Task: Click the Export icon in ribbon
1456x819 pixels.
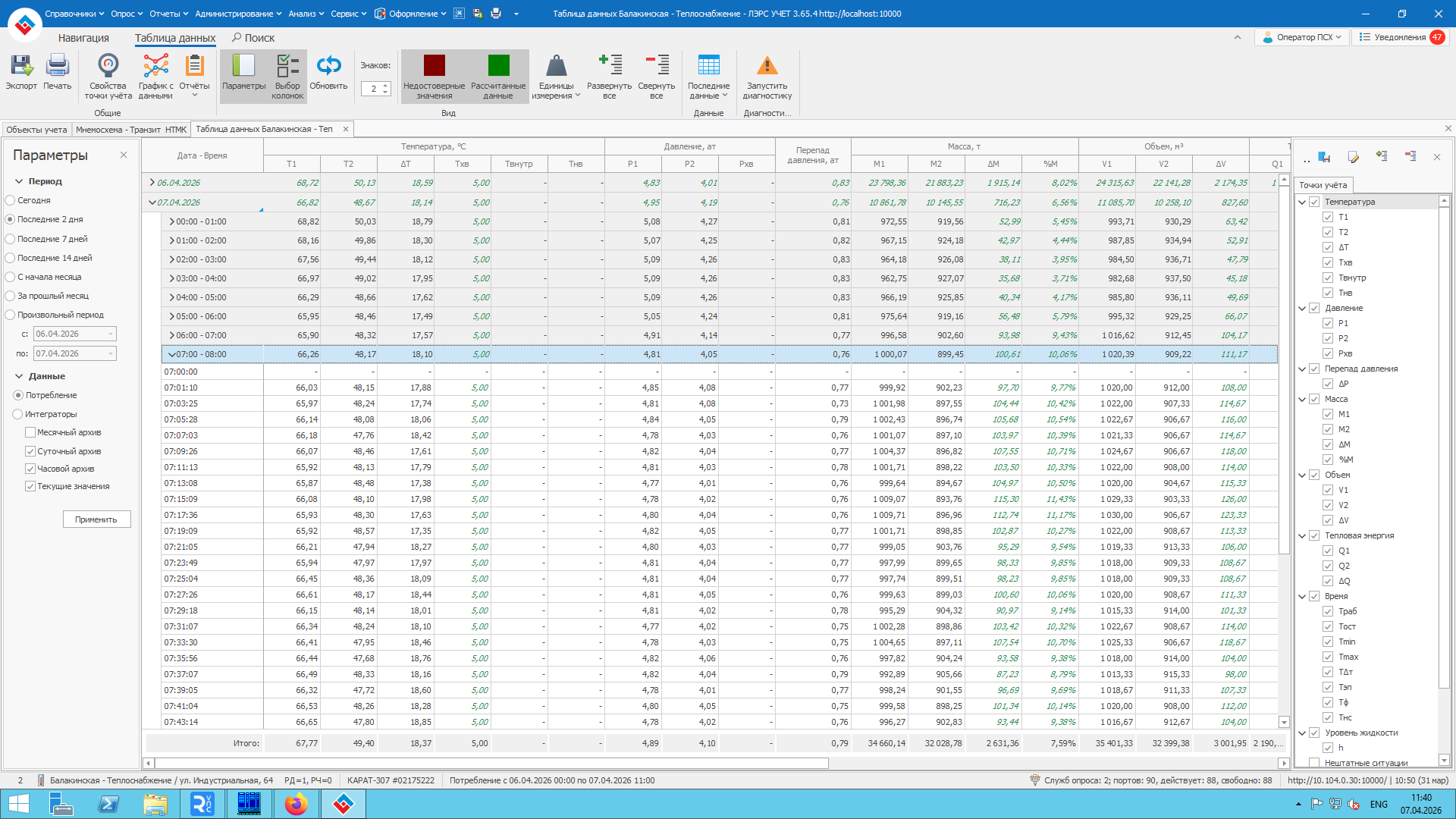Action: [x=21, y=67]
